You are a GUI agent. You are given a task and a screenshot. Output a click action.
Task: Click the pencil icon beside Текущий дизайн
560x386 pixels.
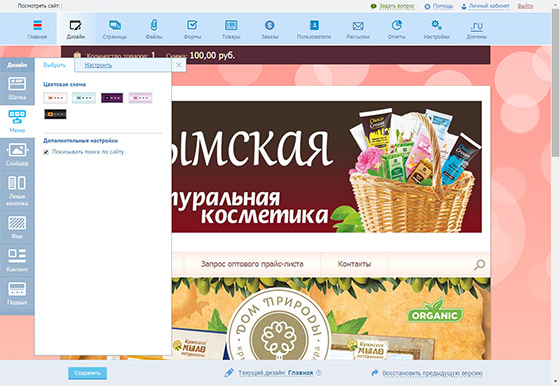click(229, 373)
